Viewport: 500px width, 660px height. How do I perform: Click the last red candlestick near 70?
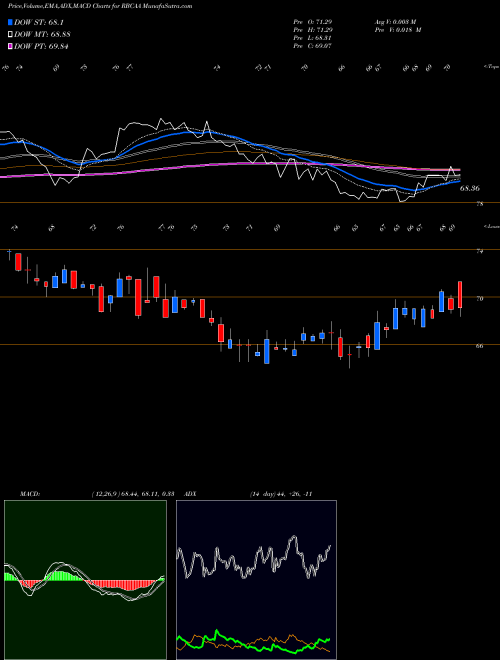coord(460,295)
